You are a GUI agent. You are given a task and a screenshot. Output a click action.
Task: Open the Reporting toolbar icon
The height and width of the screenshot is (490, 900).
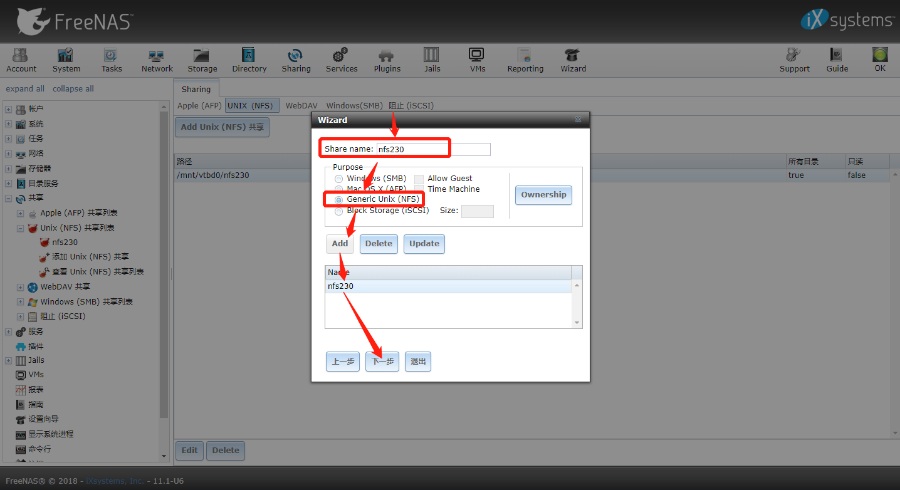point(525,60)
